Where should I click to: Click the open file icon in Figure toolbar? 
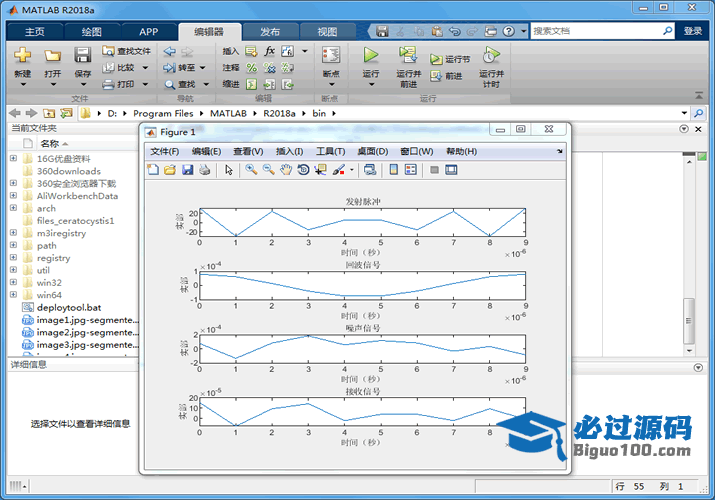click(170, 170)
